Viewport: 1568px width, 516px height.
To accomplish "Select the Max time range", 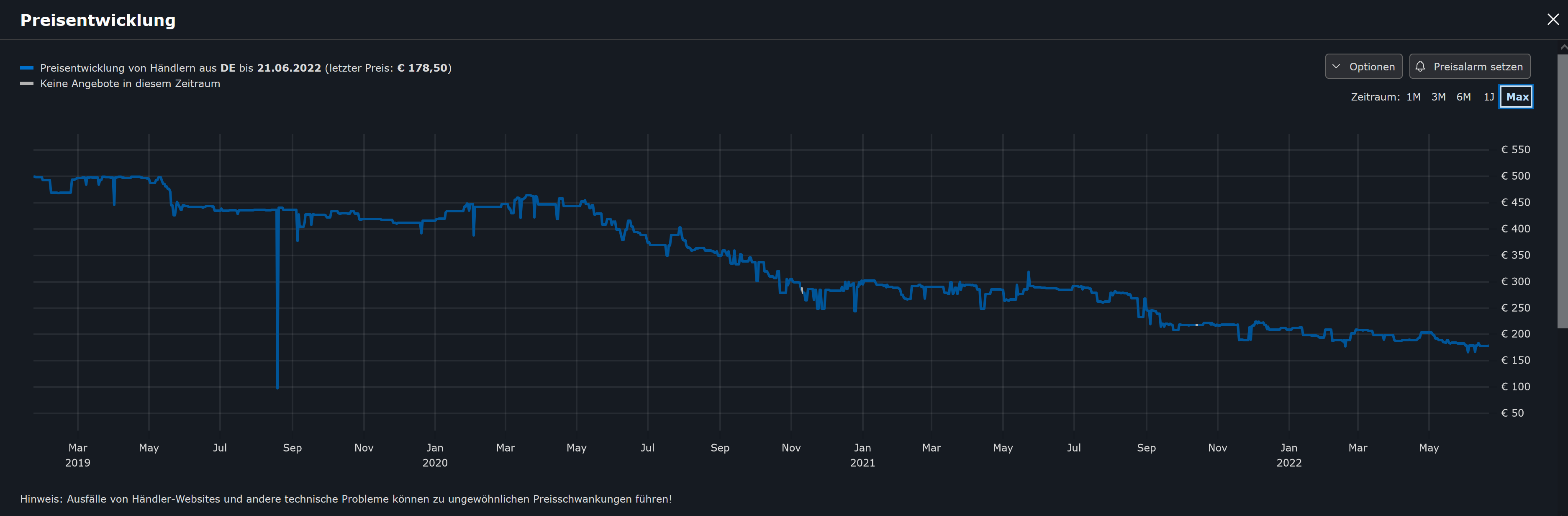I will pyautogui.click(x=1516, y=97).
